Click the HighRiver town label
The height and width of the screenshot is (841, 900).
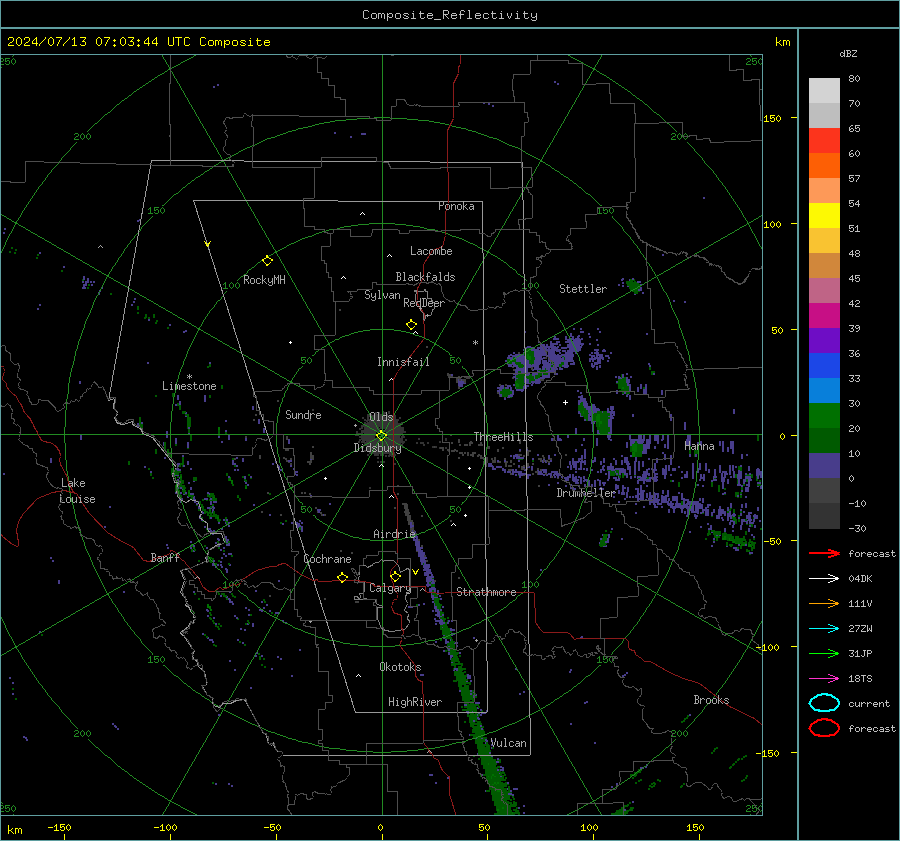415,702
